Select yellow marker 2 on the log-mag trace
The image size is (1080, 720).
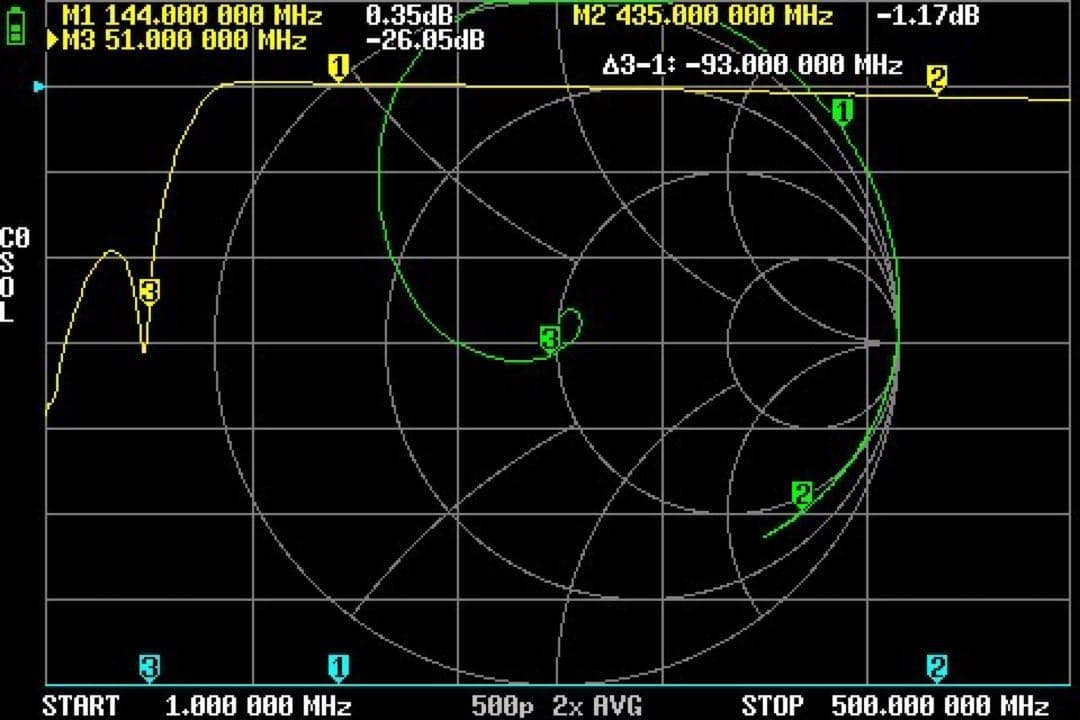pos(937,77)
